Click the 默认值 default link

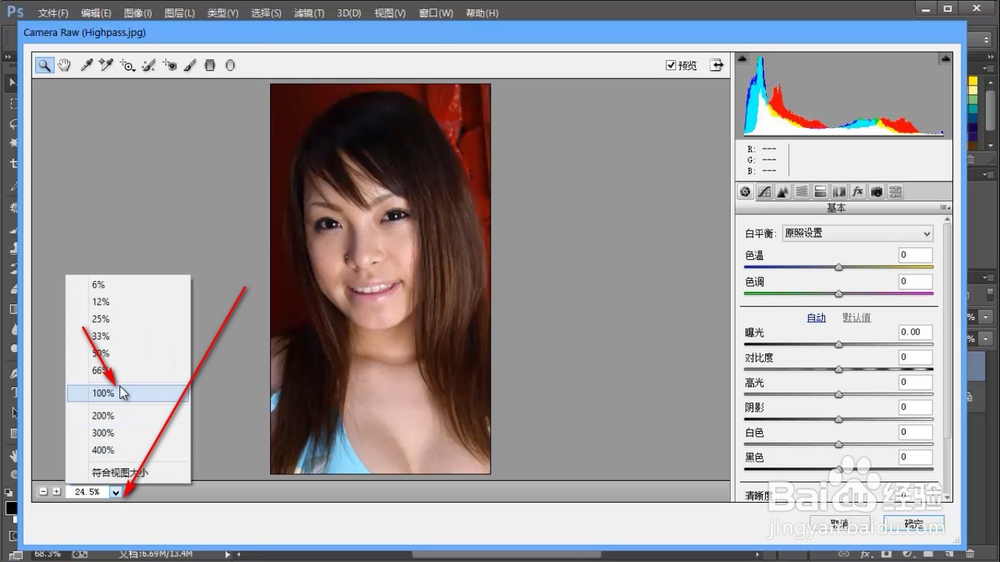(x=857, y=318)
